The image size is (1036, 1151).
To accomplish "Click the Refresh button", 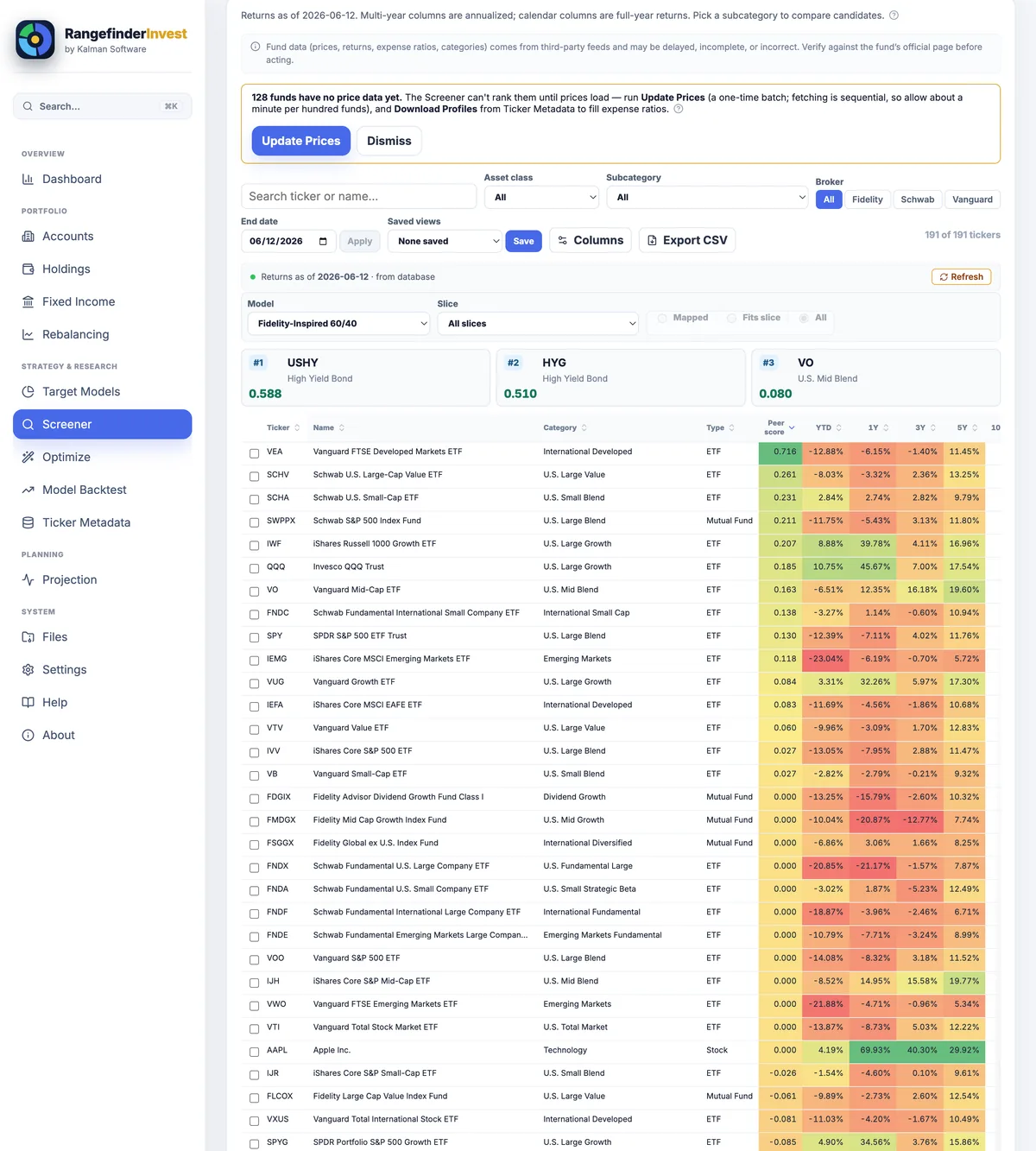I will click(x=961, y=277).
